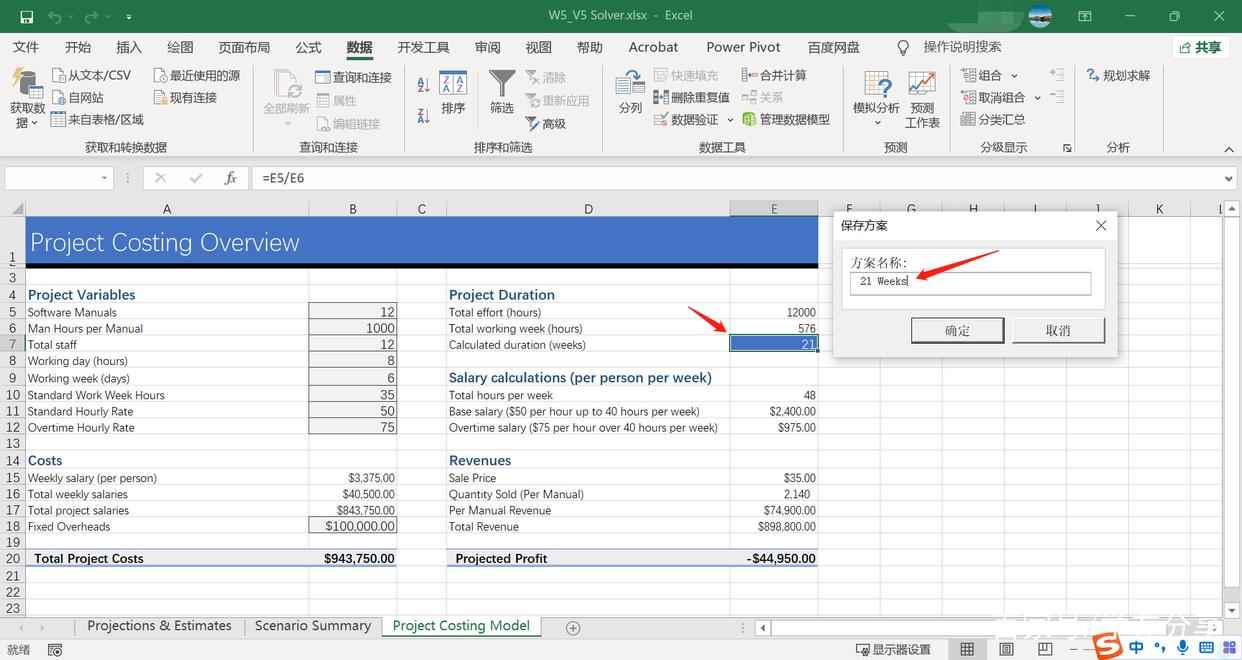Click the Sogou S input method icon
This screenshot has width=1242, height=660.
(x=1108, y=648)
